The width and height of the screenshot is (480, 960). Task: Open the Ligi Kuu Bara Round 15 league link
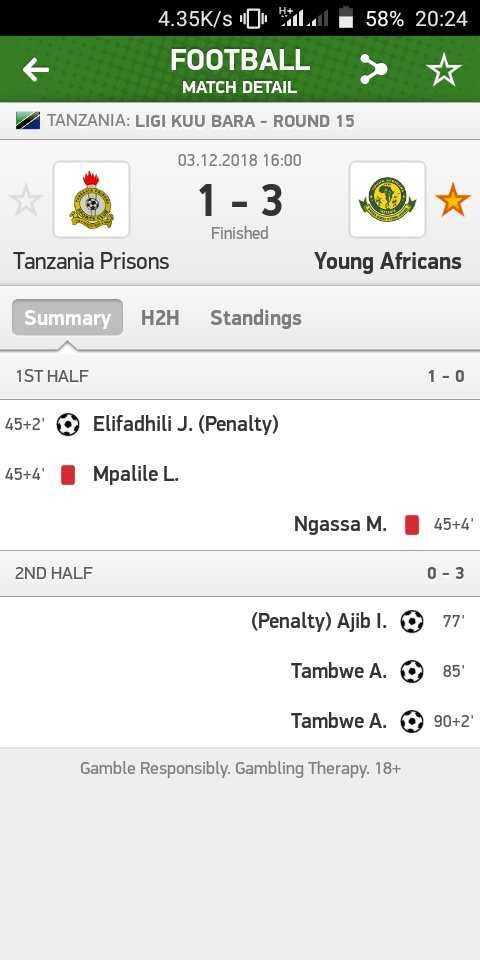click(x=245, y=121)
